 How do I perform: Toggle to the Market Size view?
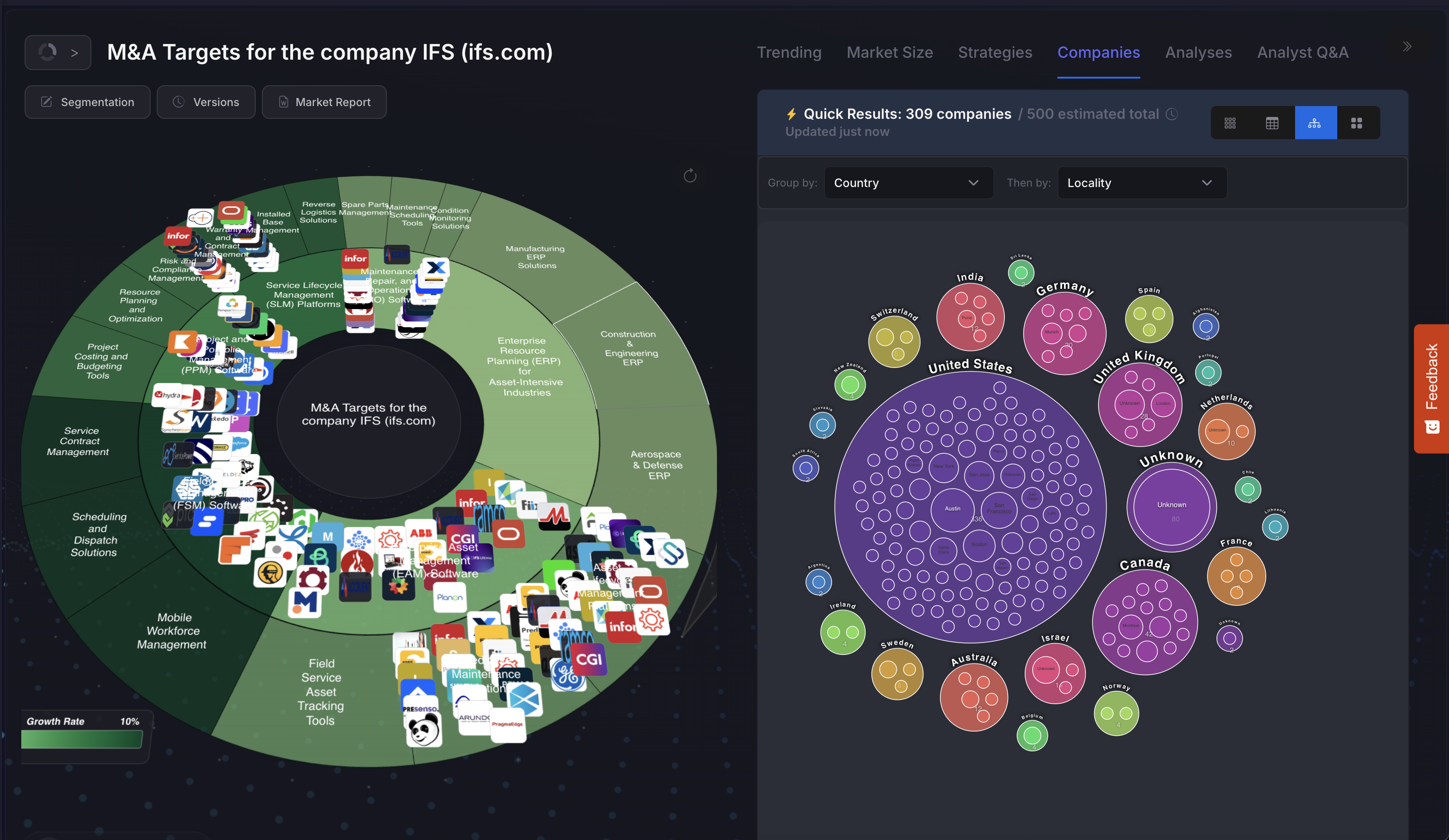[889, 52]
